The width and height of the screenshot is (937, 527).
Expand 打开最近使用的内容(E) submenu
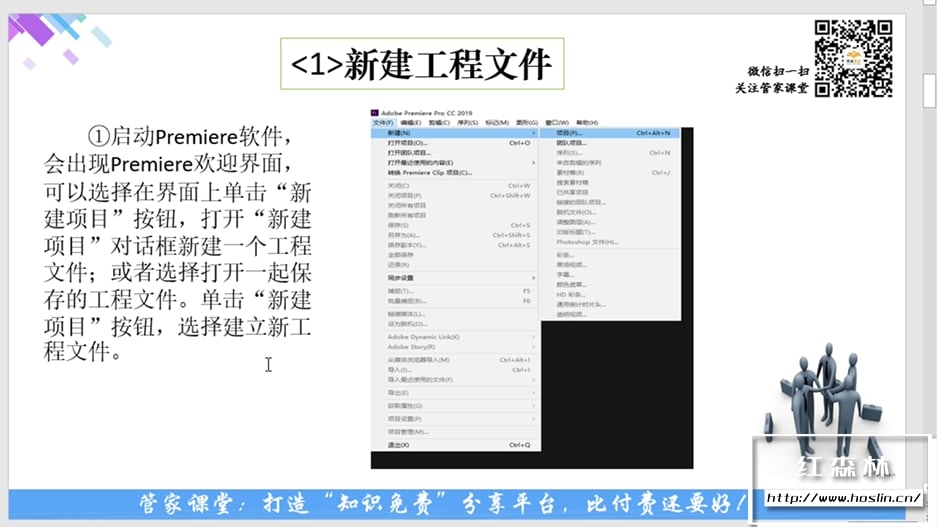[456, 163]
